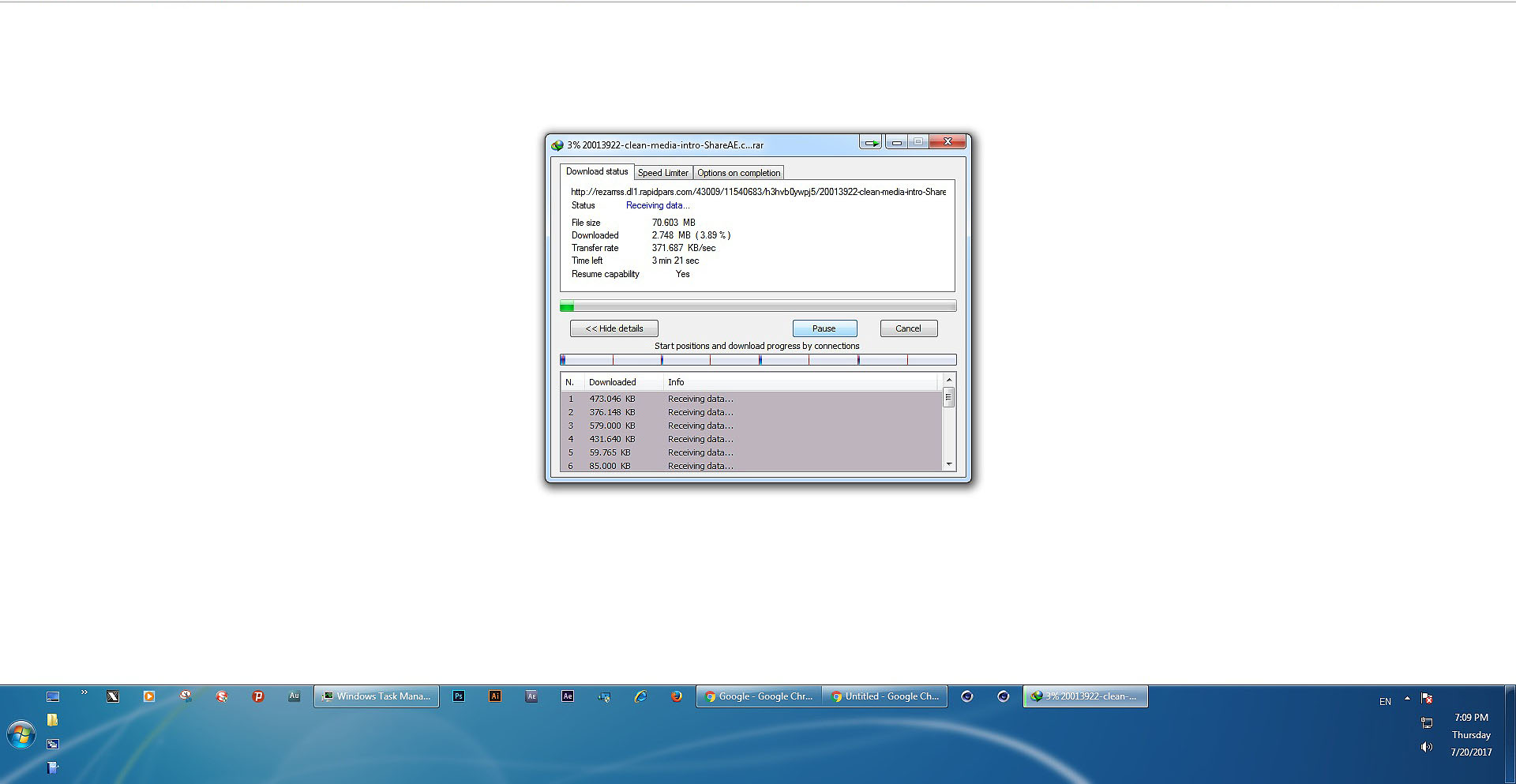Launch Adobe Audition from the taskbar

(x=295, y=696)
